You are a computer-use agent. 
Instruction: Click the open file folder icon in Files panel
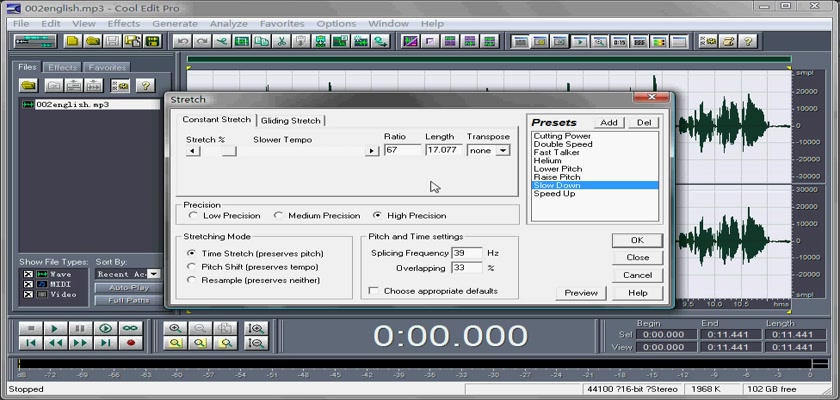click(28, 85)
